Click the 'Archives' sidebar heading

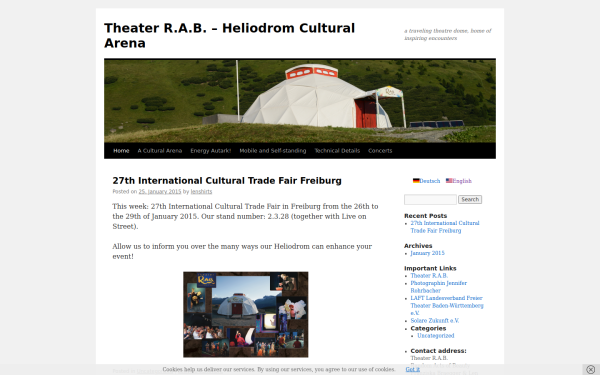pyautogui.click(x=418, y=246)
